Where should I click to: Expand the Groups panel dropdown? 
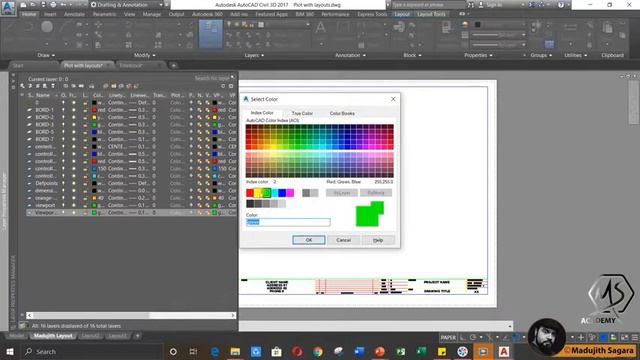[541, 55]
